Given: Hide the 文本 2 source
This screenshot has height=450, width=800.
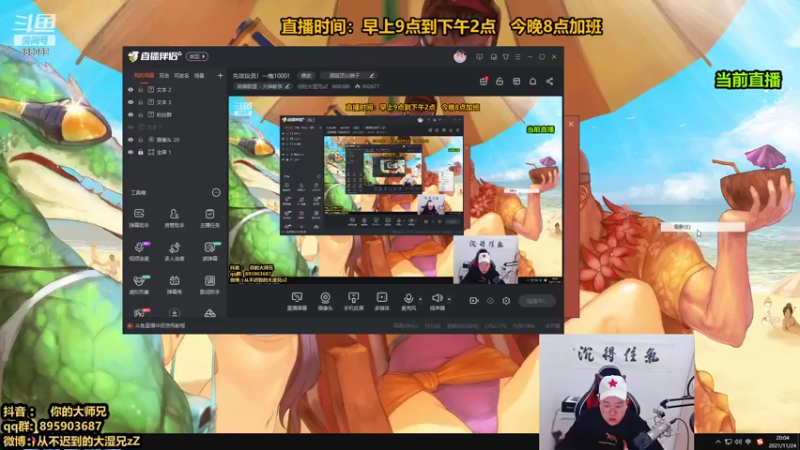Looking at the screenshot, I should point(131,90).
